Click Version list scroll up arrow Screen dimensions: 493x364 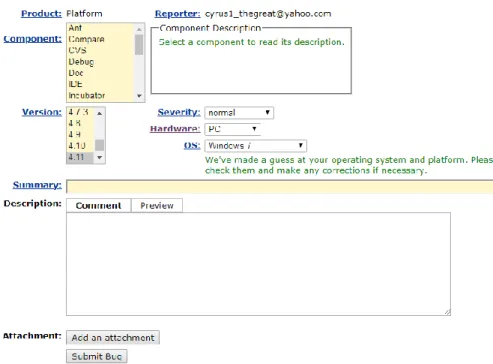99,113
